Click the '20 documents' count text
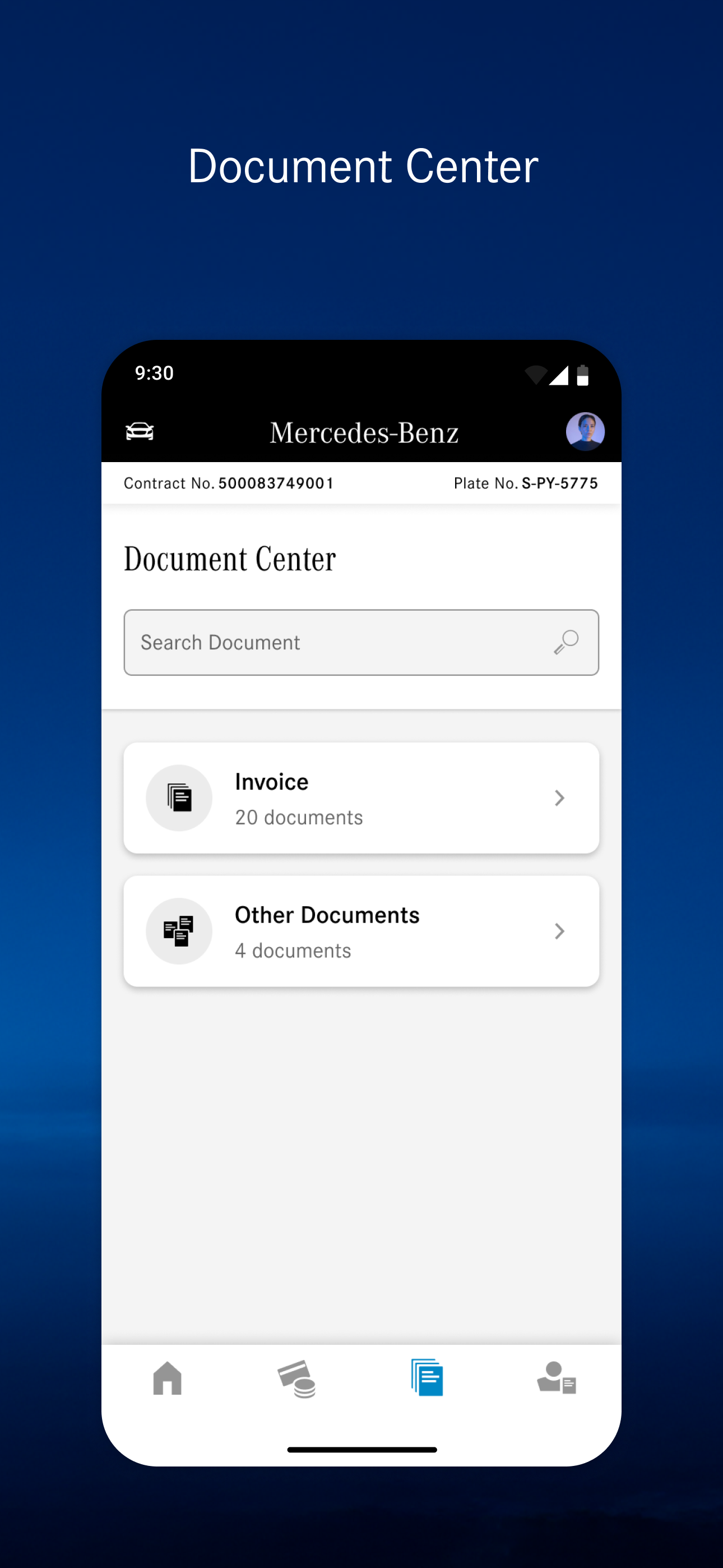 click(299, 818)
